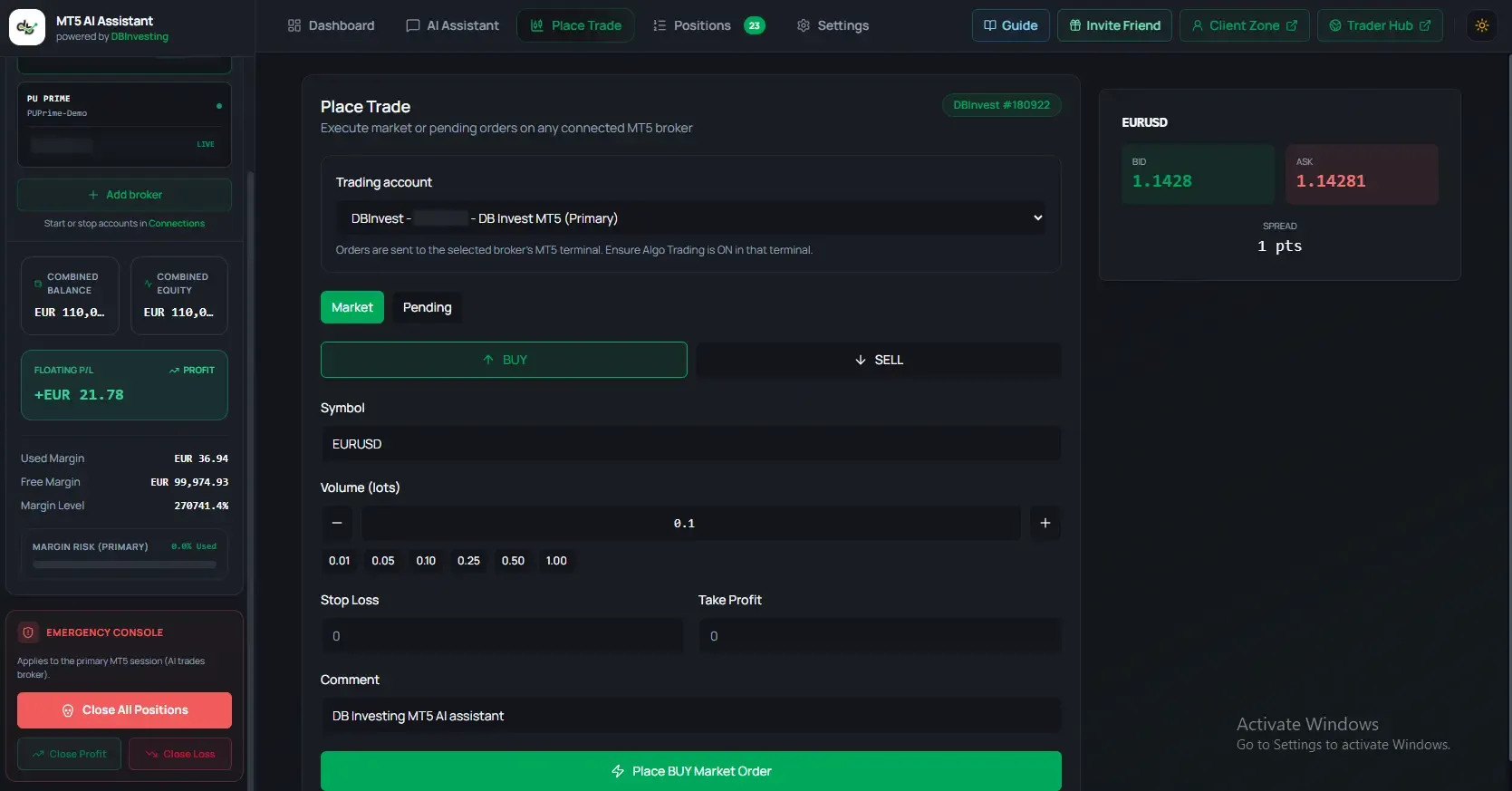
Task: Open the AI Assistant tab
Action: coord(452,25)
